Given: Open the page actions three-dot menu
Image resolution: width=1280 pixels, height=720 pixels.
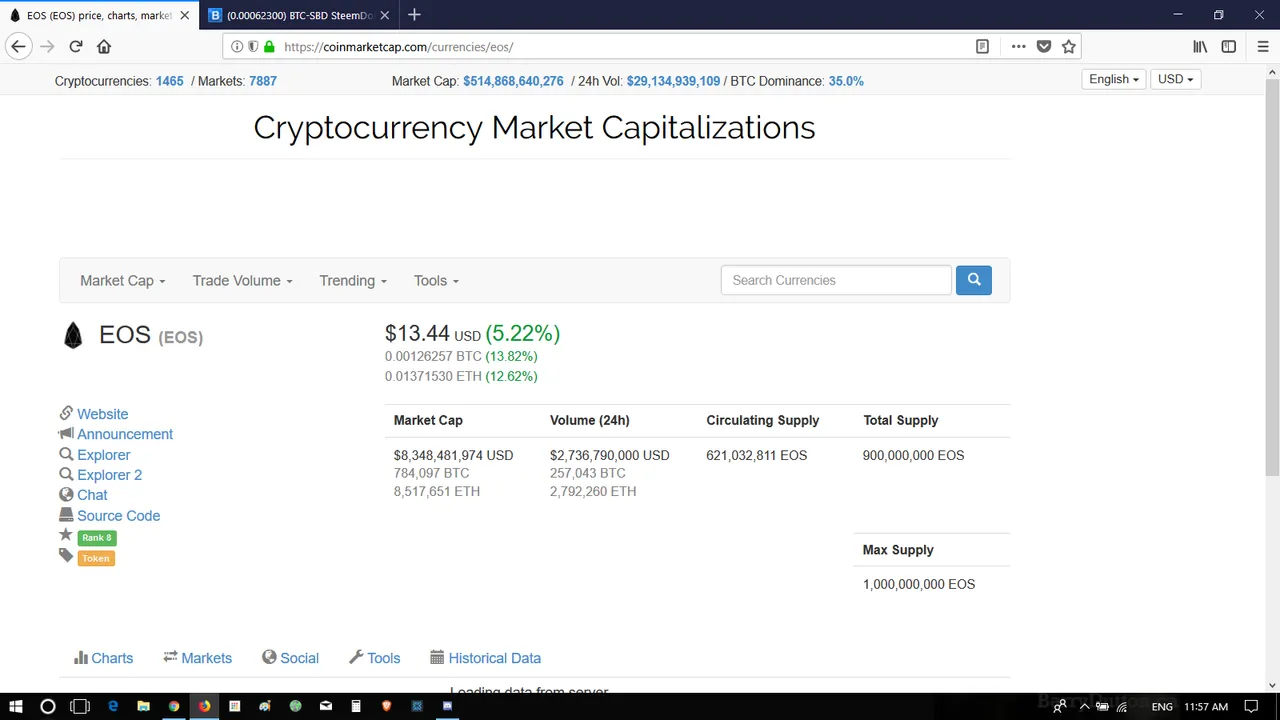Looking at the screenshot, I should [1018, 46].
